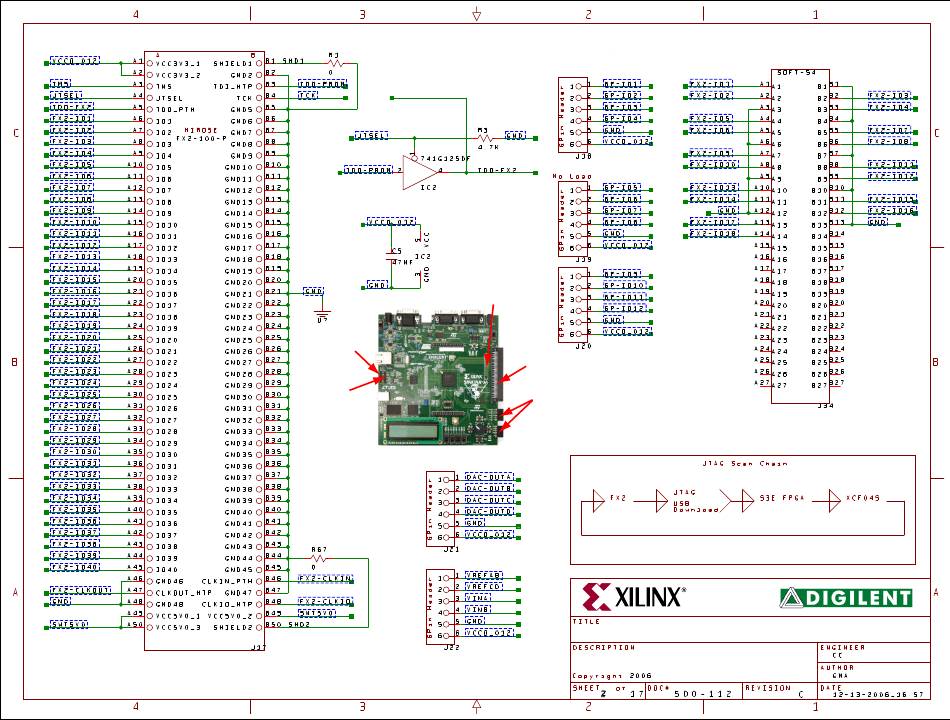Click the Copyright 2006 text
Image resolution: width=950 pixels, height=720 pixels.
(612, 676)
